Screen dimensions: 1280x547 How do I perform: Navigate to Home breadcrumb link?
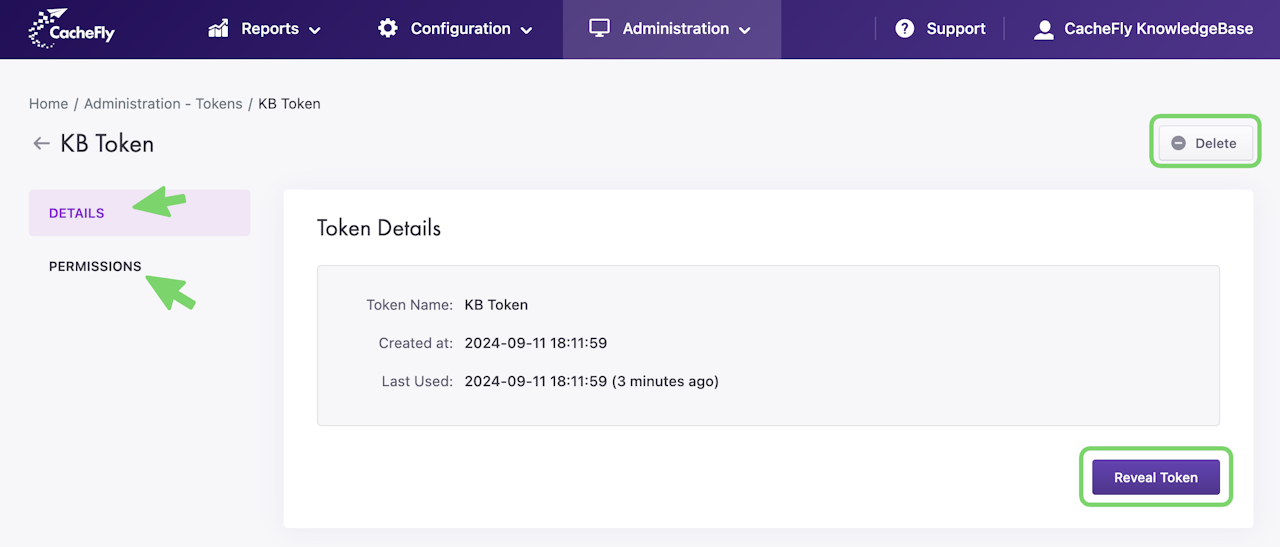(x=48, y=103)
